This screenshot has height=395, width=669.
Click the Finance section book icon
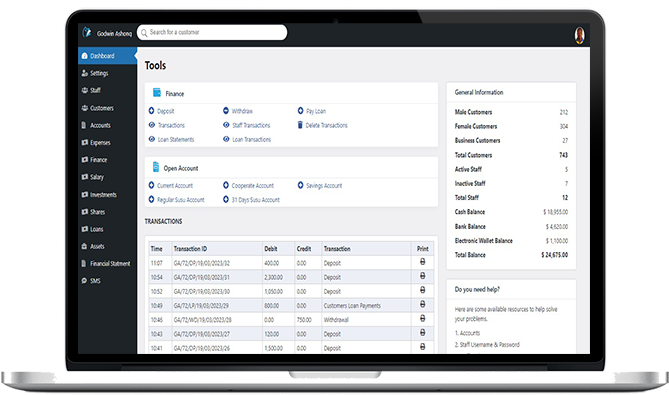[157, 92]
